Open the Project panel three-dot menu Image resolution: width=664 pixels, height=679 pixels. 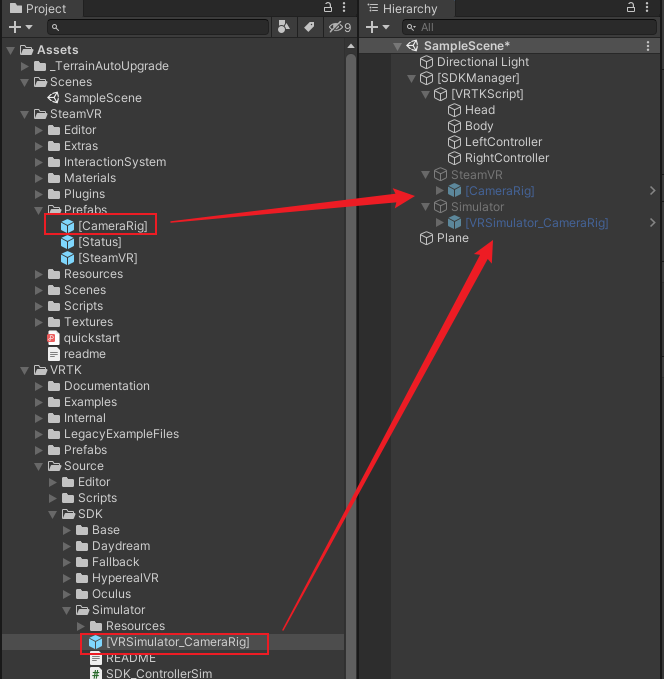point(344,7)
